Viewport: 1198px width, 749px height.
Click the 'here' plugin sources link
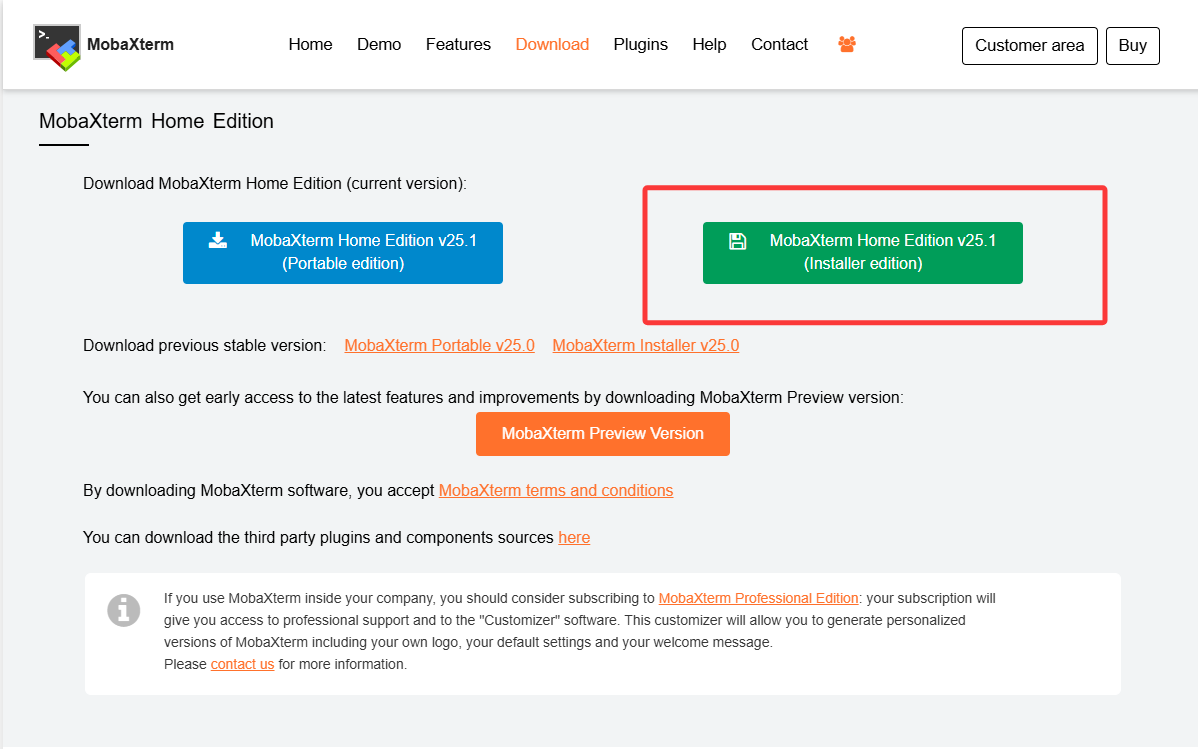click(x=574, y=538)
